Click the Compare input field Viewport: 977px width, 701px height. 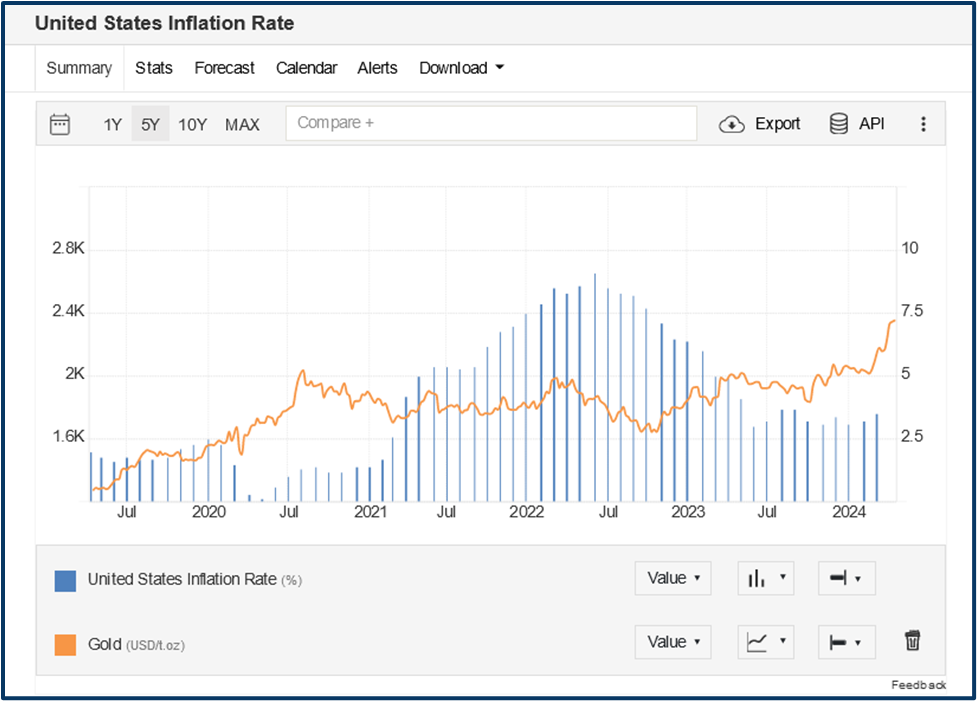tap(491, 123)
